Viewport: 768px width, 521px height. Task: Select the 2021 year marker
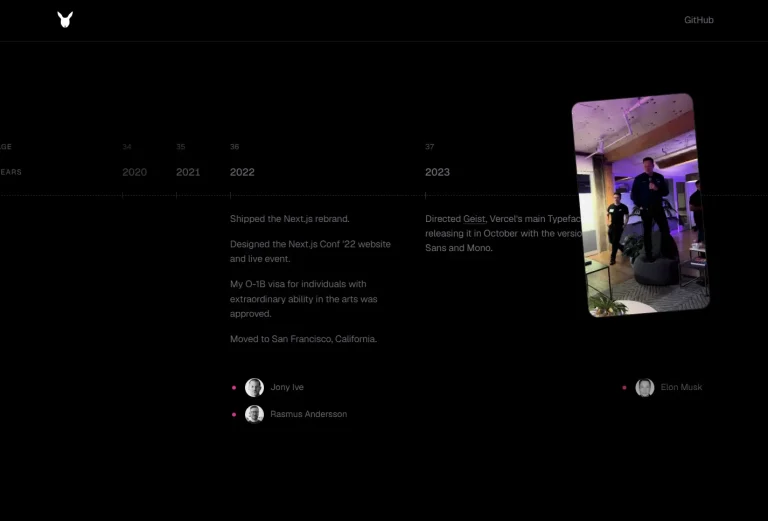(x=188, y=172)
